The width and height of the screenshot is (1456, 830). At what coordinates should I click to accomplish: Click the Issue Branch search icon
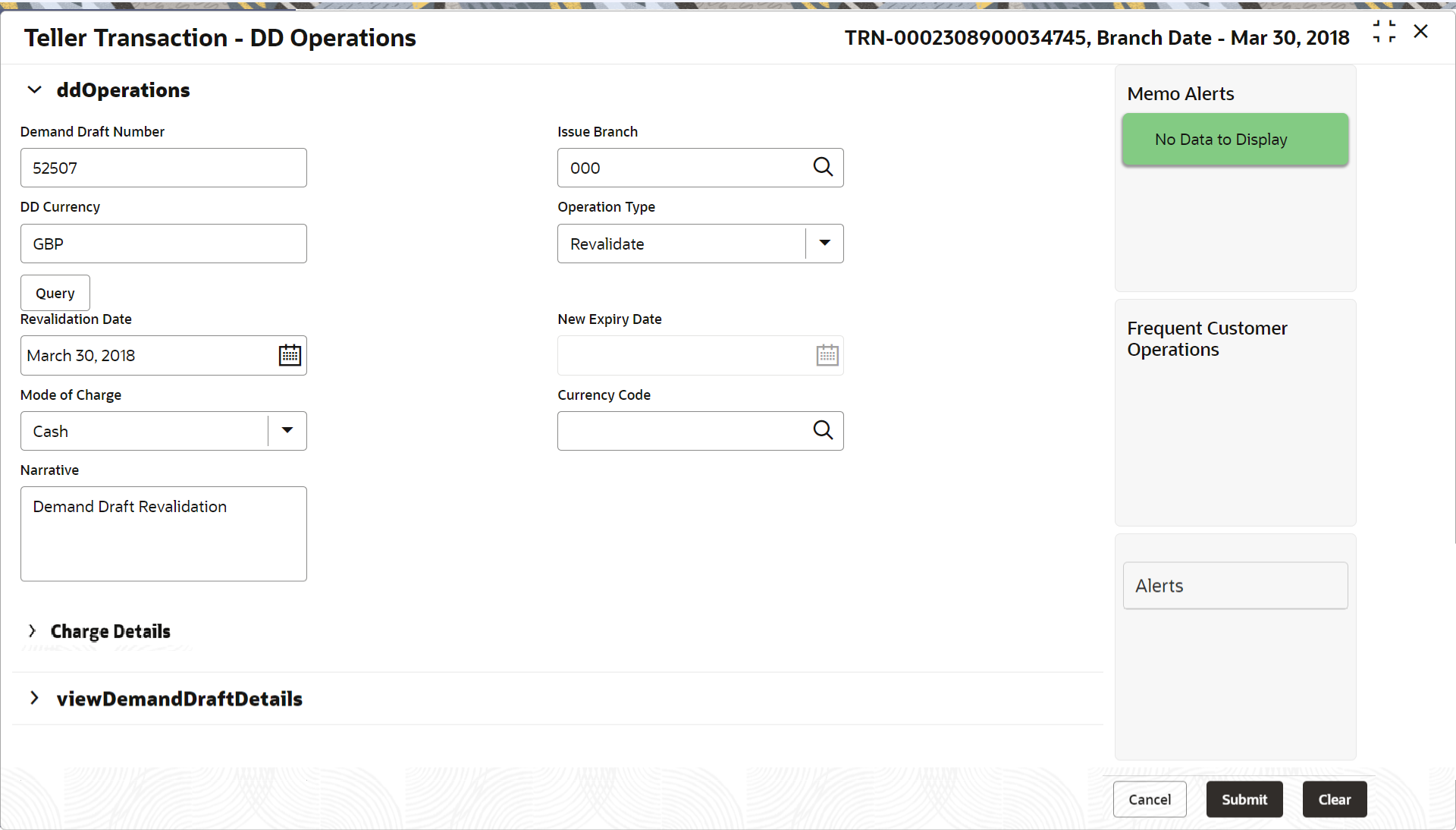tap(823, 167)
